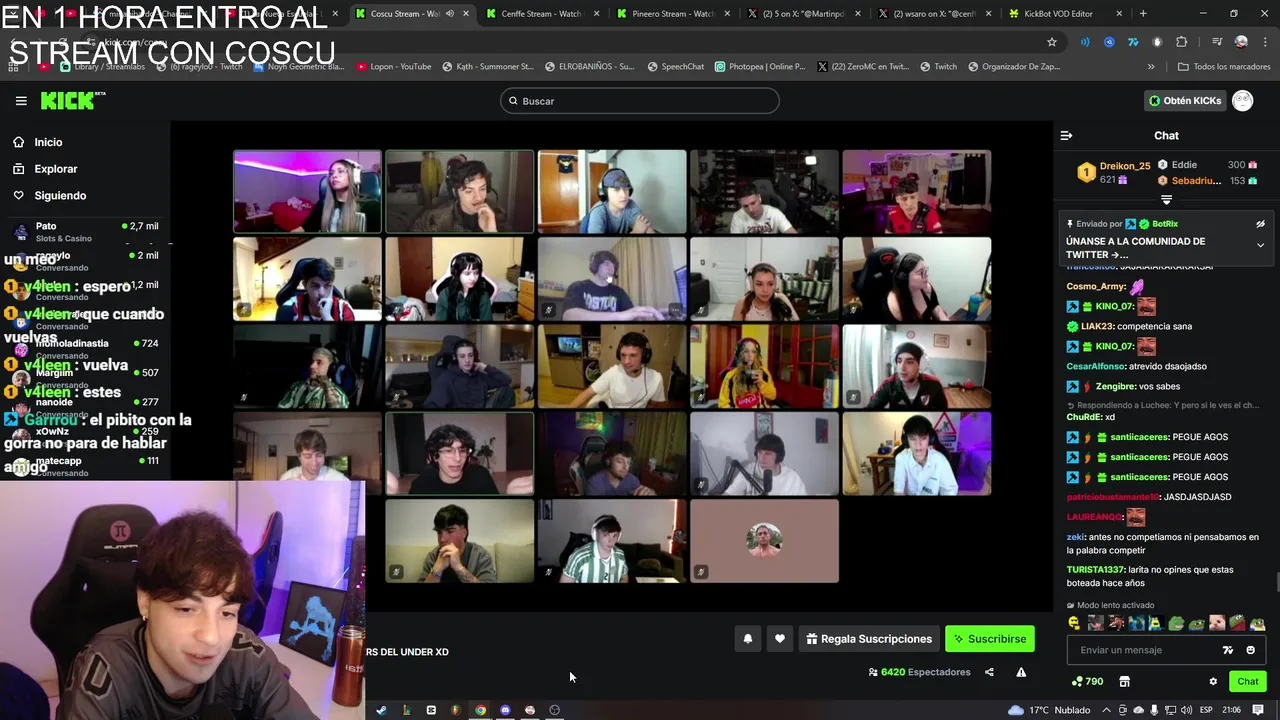Click Dreikon_25 top gifter name
Viewport: 1280px width, 720px height.
click(1125, 166)
